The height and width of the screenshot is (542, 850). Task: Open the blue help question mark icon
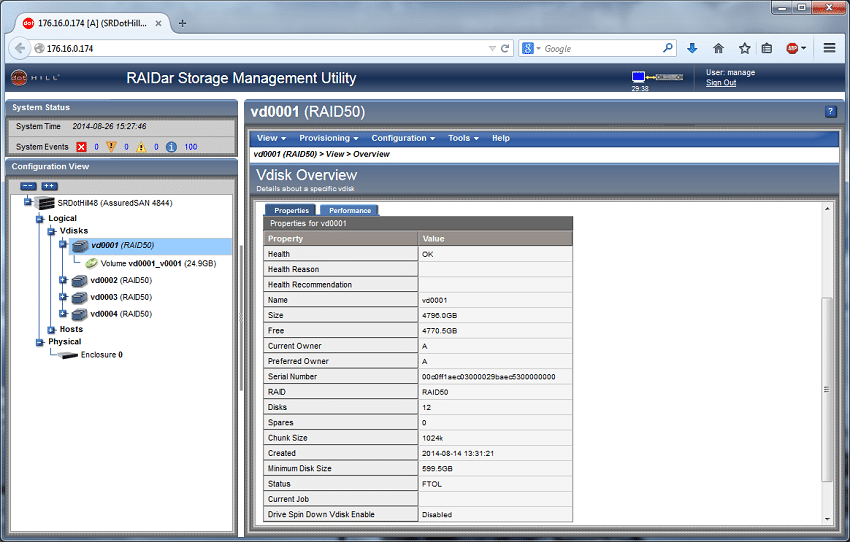point(830,112)
